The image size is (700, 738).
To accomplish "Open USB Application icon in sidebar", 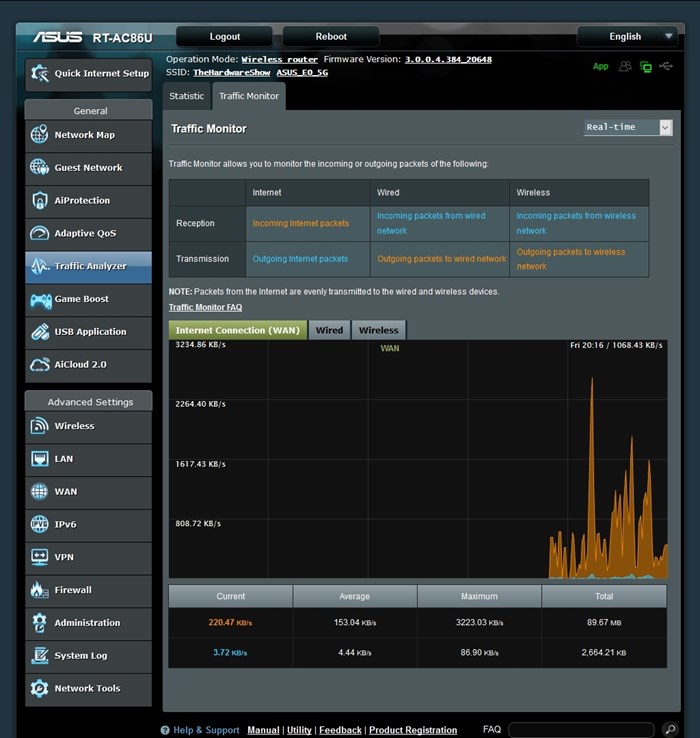I will pyautogui.click(x=39, y=332).
